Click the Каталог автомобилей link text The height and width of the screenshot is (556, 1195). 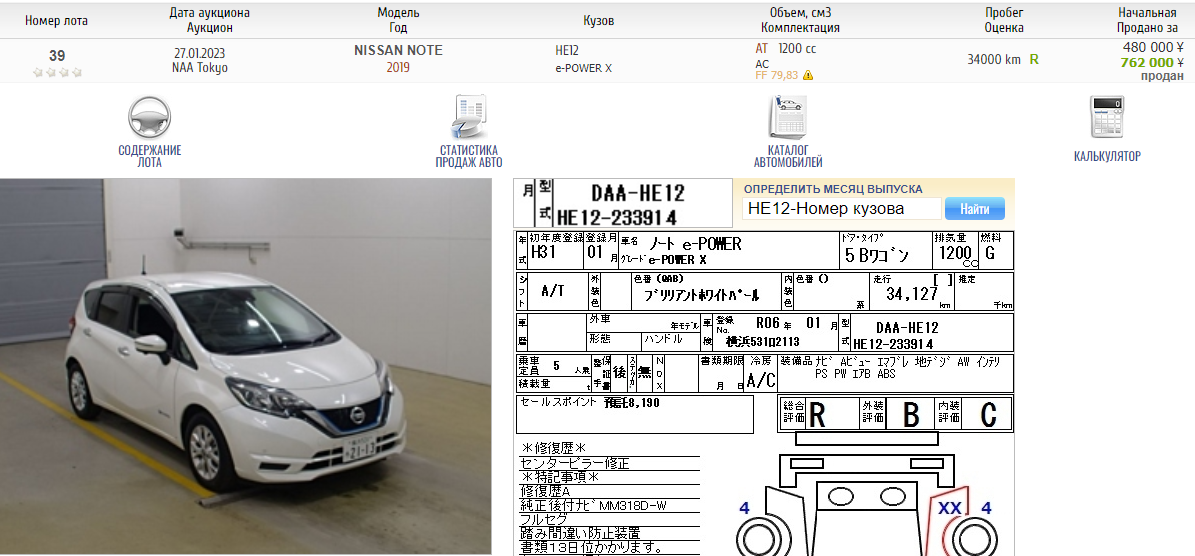coord(788,156)
